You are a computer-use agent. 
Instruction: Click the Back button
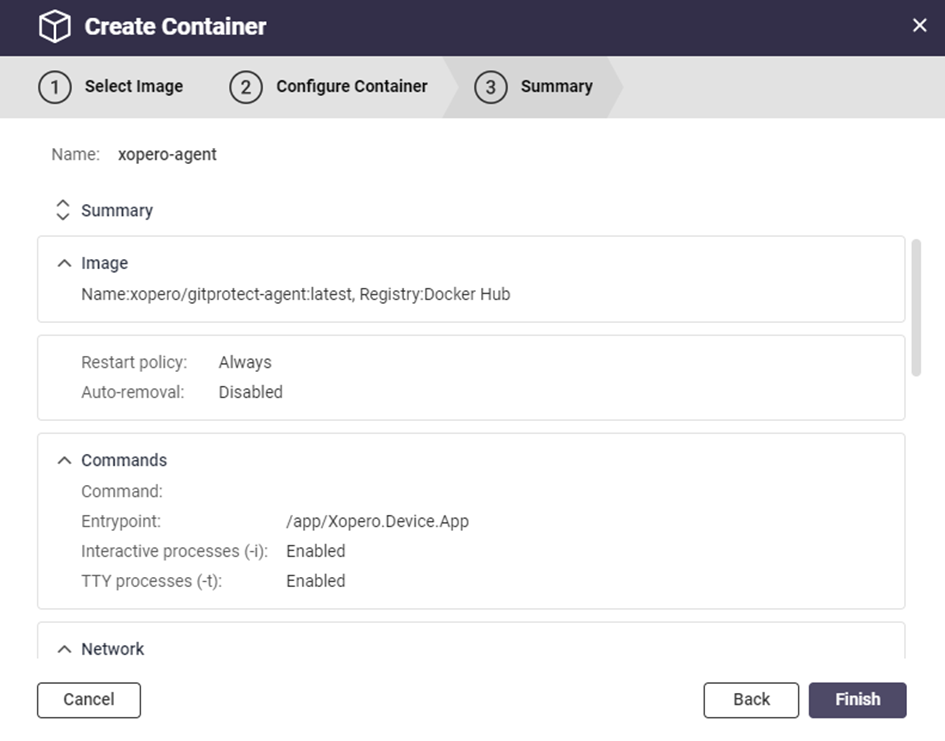751,700
